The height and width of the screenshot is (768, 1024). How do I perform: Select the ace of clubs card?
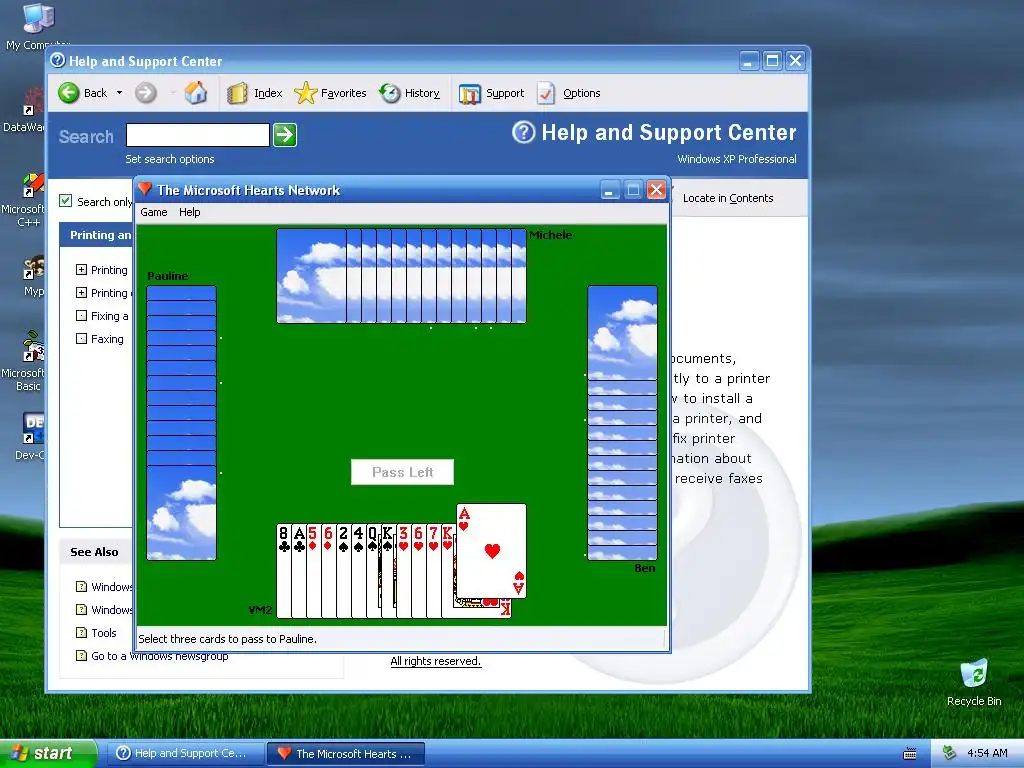point(298,570)
